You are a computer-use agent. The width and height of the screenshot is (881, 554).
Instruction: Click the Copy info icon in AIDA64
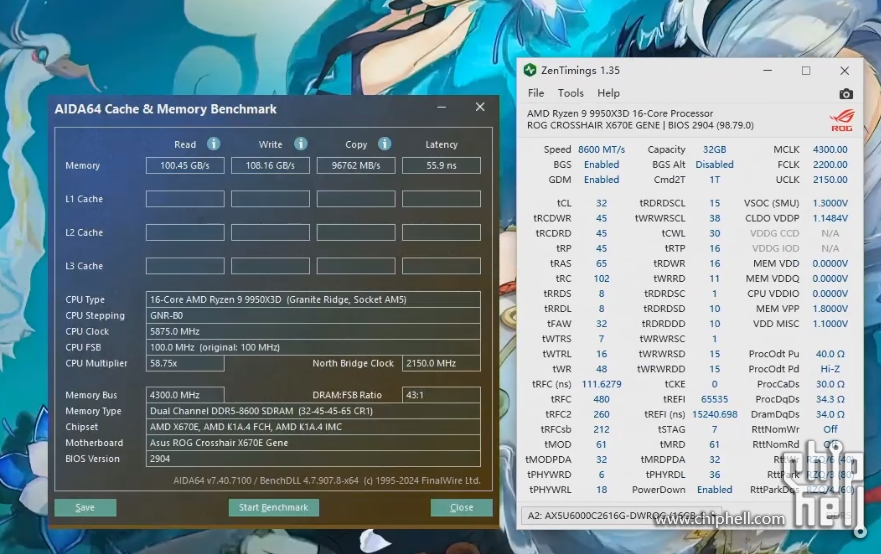[384, 144]
